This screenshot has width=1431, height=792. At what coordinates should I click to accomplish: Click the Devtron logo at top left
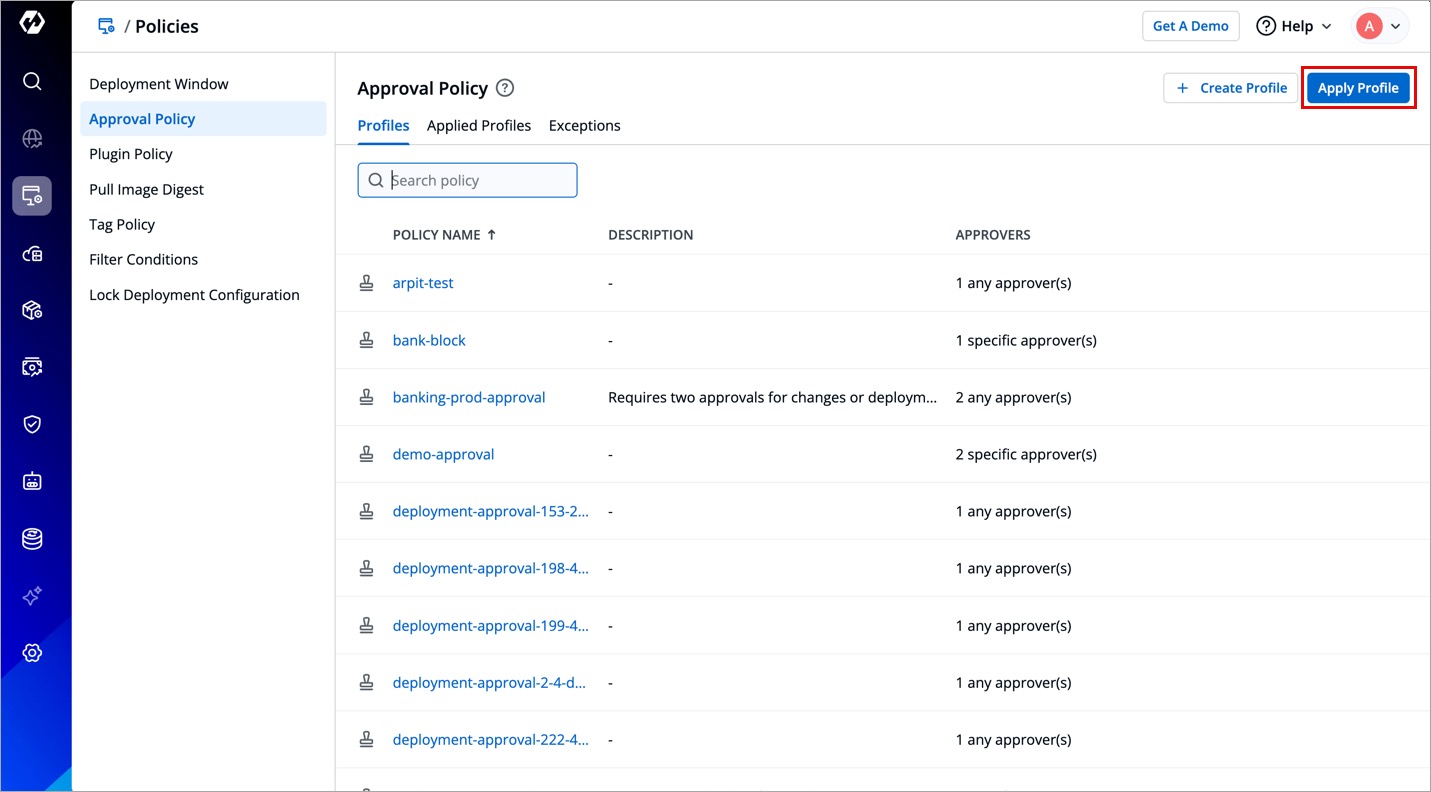32,23
